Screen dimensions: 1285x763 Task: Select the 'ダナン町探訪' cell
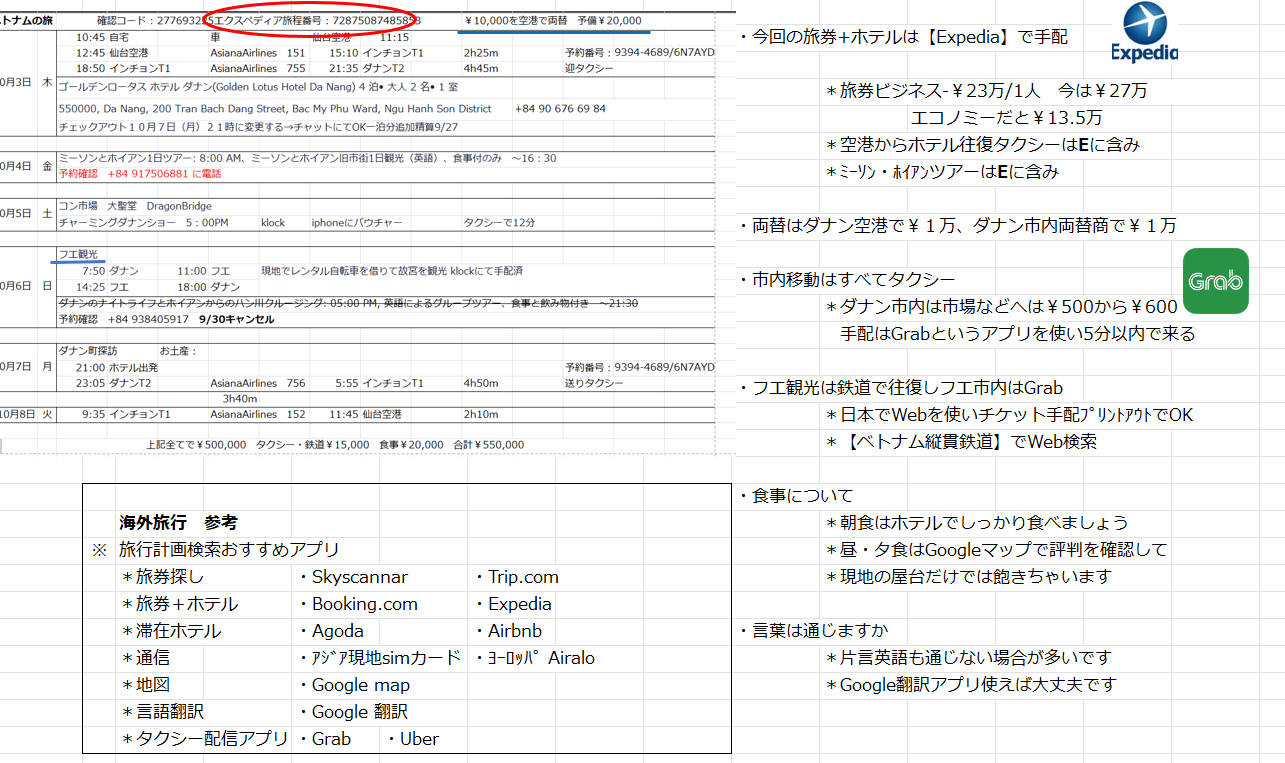[88, 351]
